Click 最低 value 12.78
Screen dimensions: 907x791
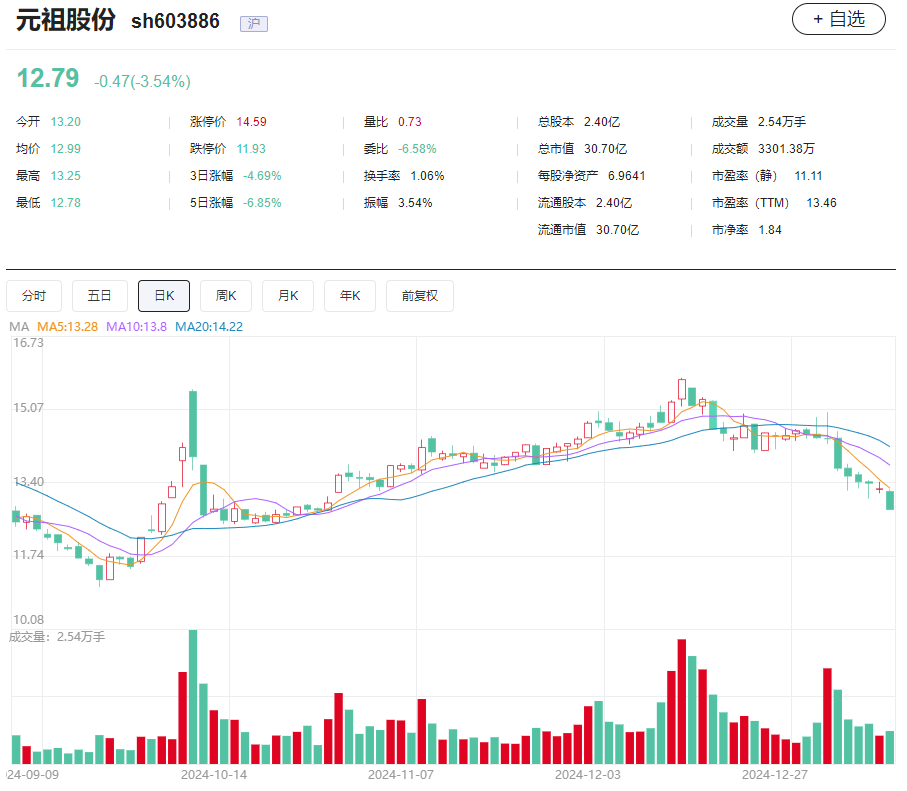[65, 203]
